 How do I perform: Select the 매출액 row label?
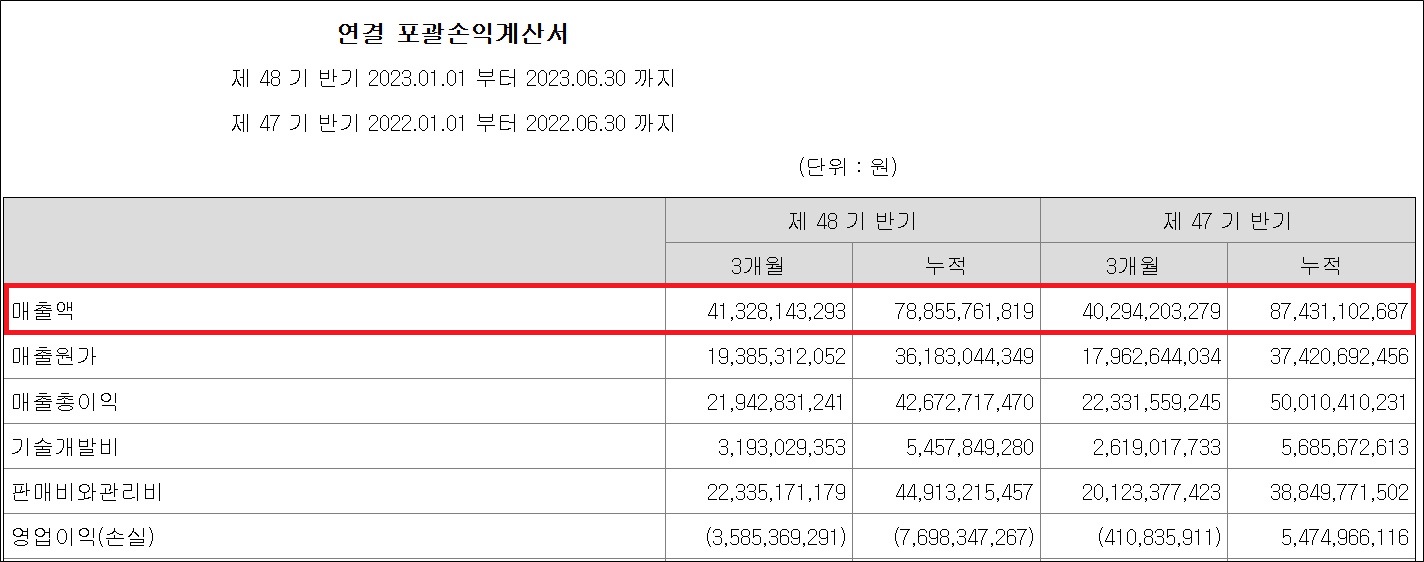[x=43, y=311]
